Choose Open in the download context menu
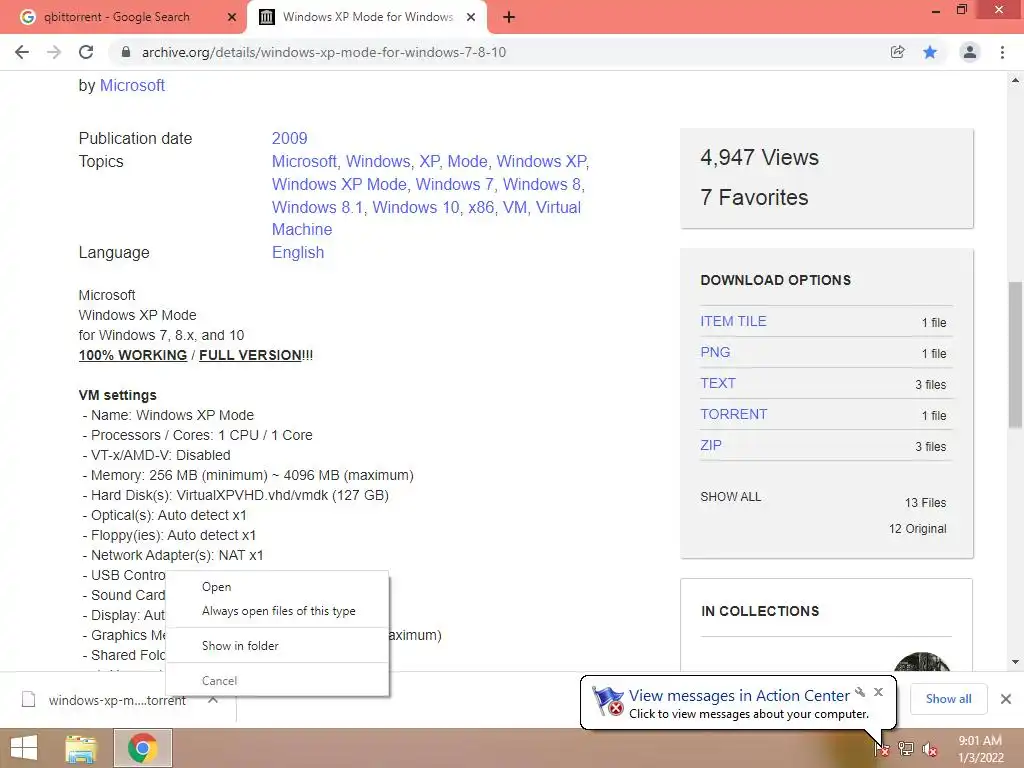 (278, 587)
